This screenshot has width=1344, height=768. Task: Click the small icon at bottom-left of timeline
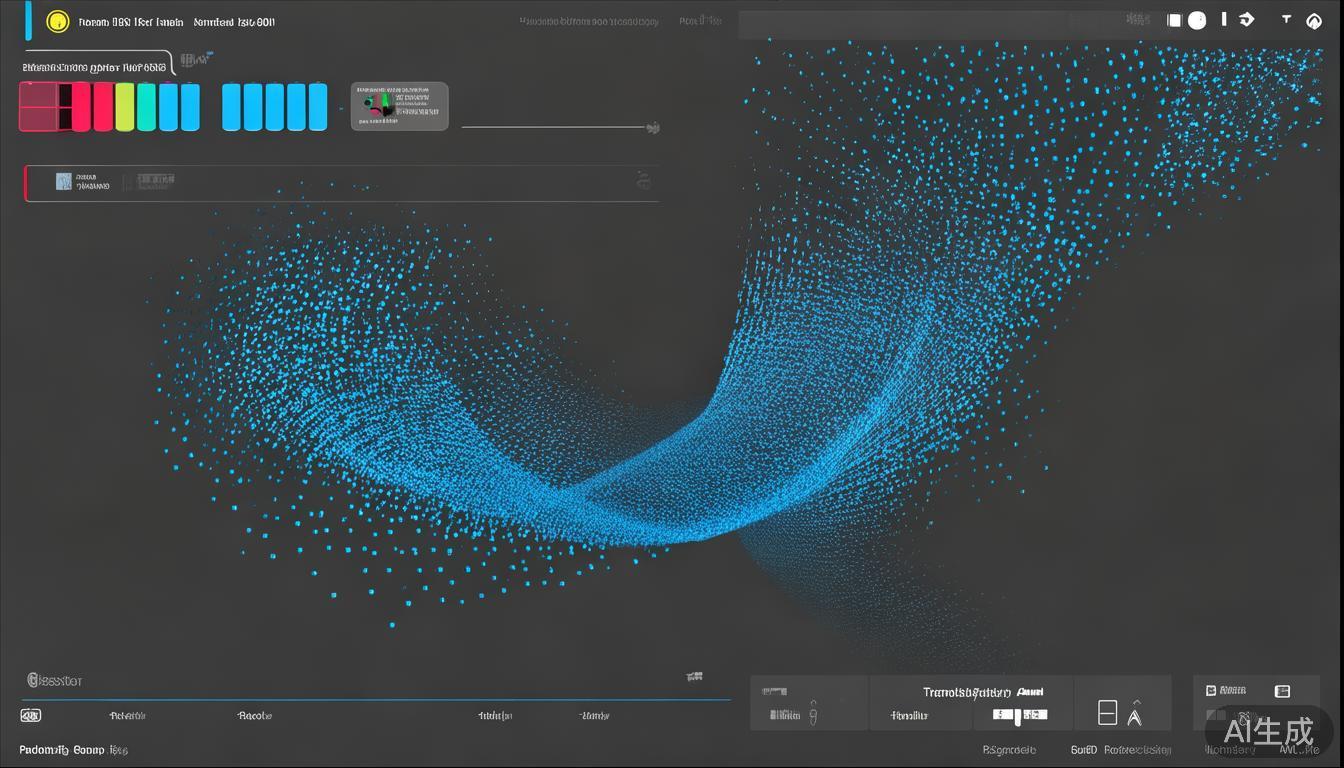click(31, 715)
